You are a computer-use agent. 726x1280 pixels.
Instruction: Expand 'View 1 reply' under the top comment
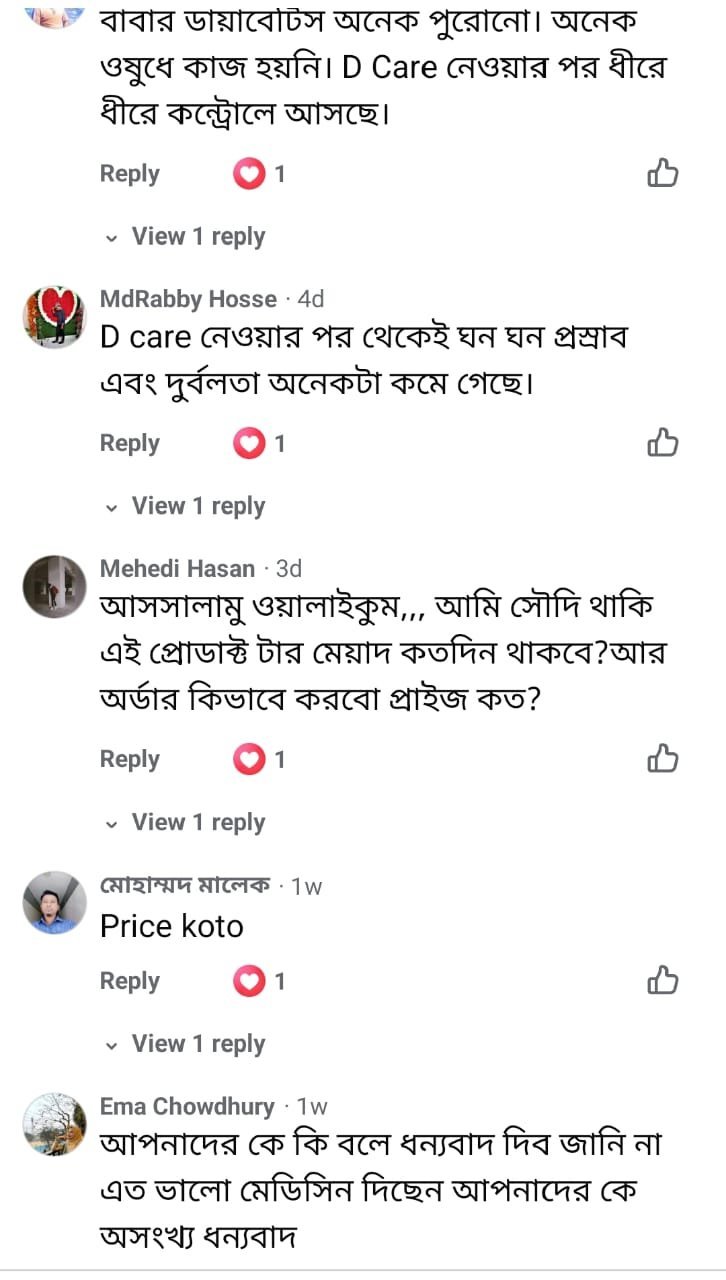(x=198, y=237)
